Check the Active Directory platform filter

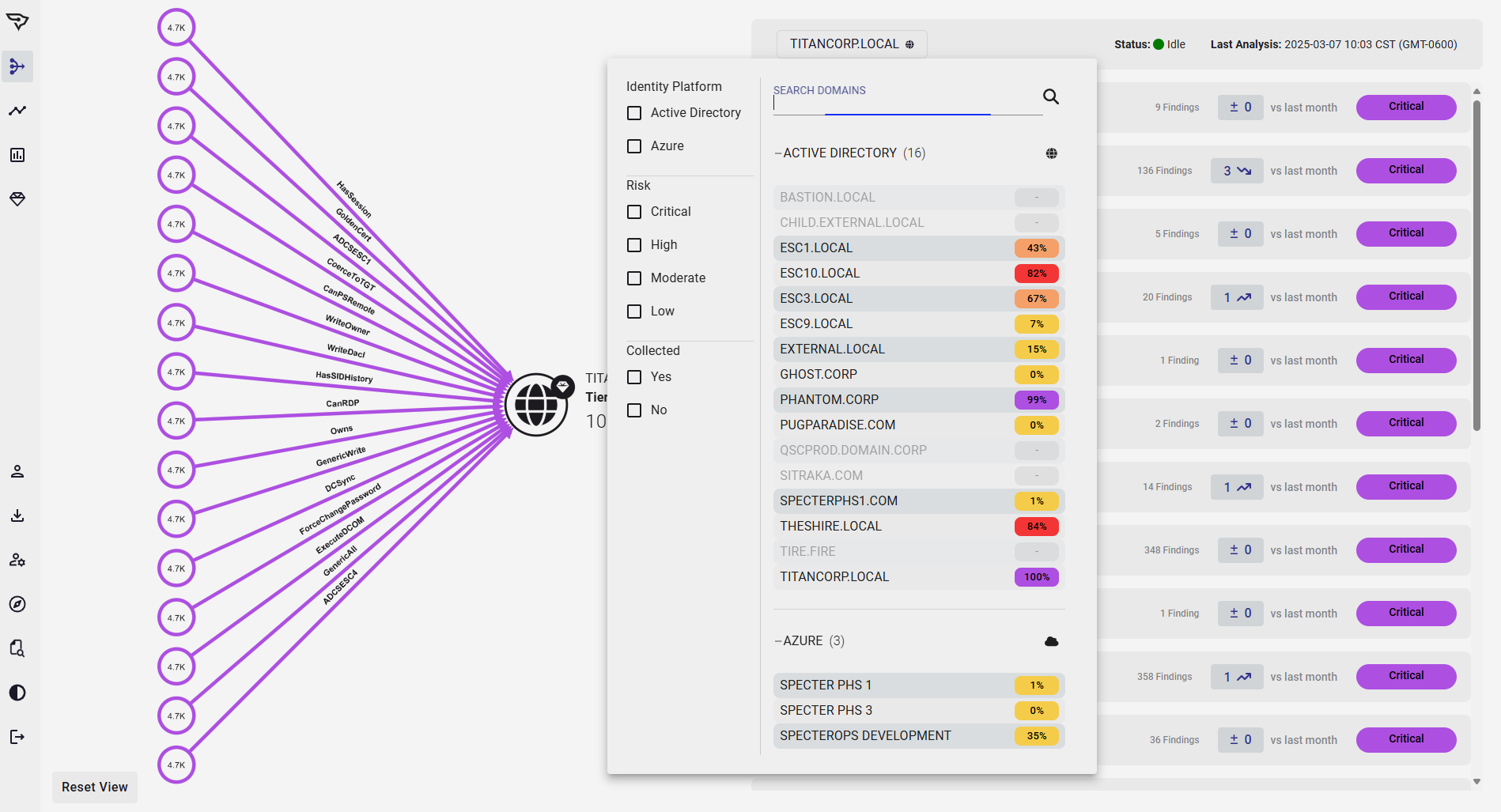pyautogui.click(x=634, y=113)
